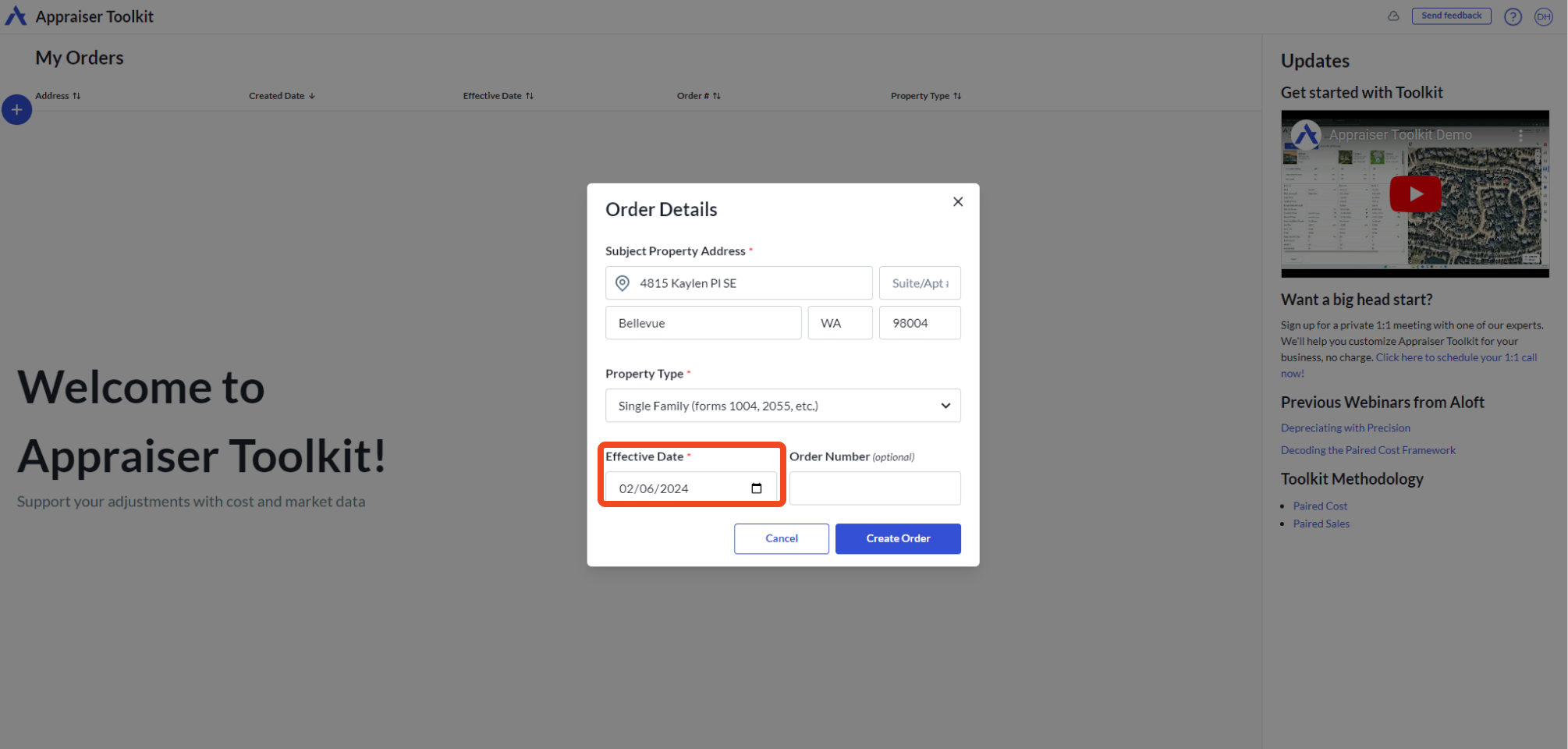Image resolution: width=1568 pixels, height=749 pixels.
Task: Click the My Orders heading
Action: [x=80, y=58]
